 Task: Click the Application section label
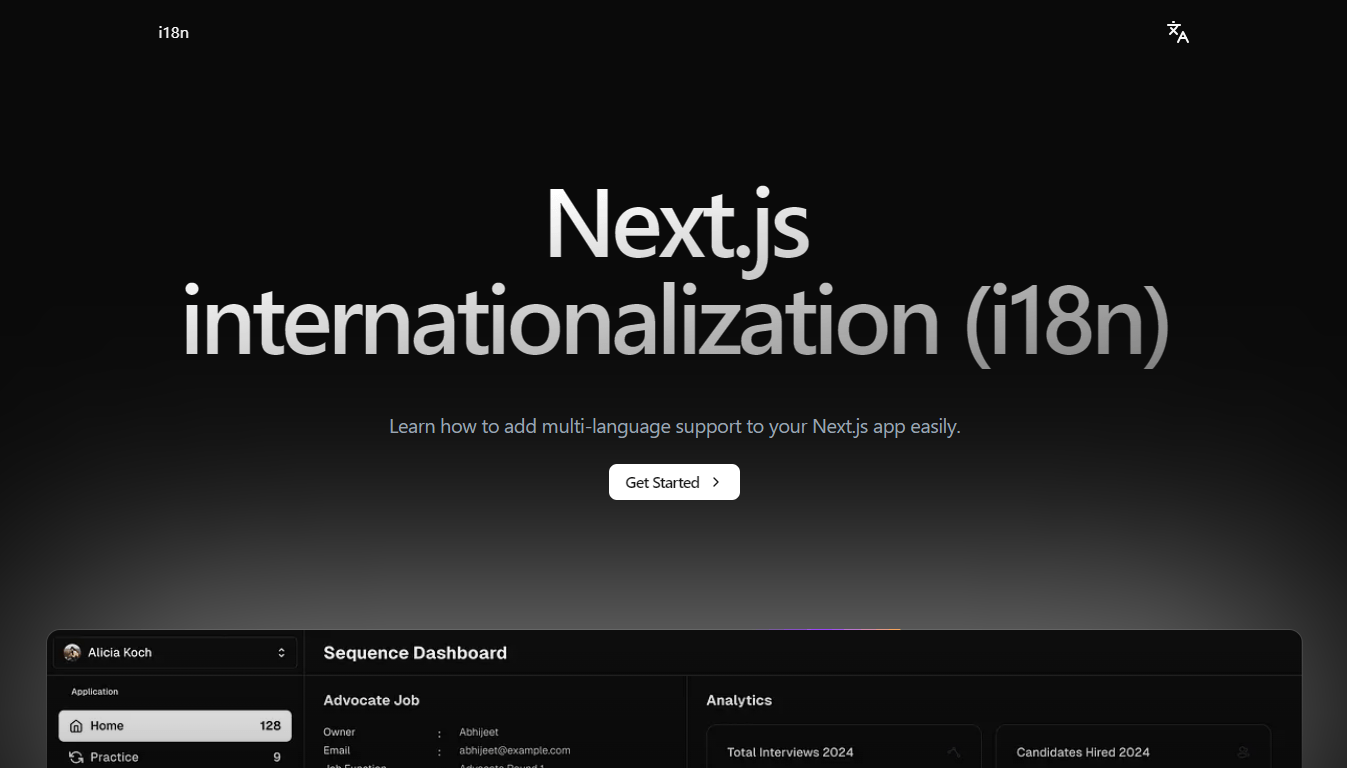(95, 692)
